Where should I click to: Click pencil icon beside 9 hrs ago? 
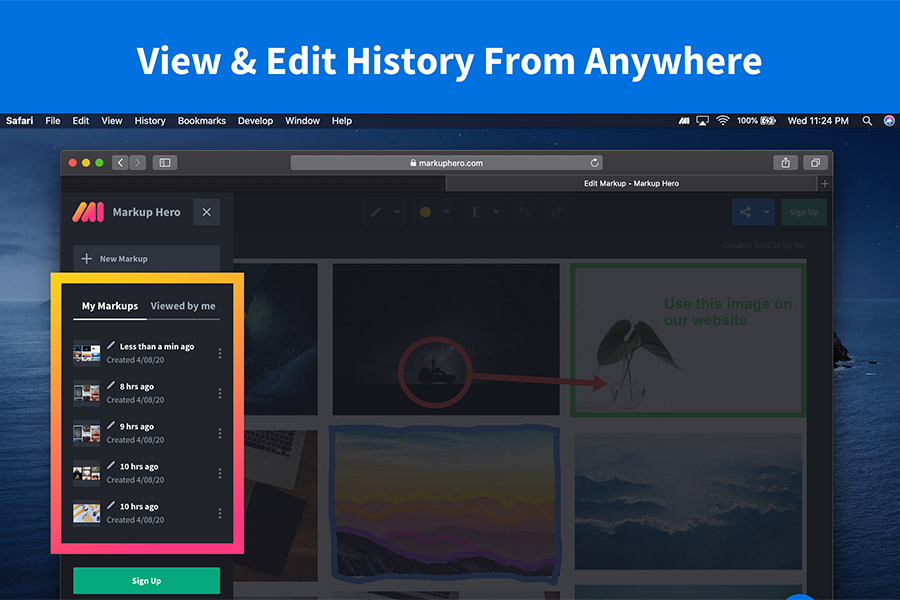(111, 425)
